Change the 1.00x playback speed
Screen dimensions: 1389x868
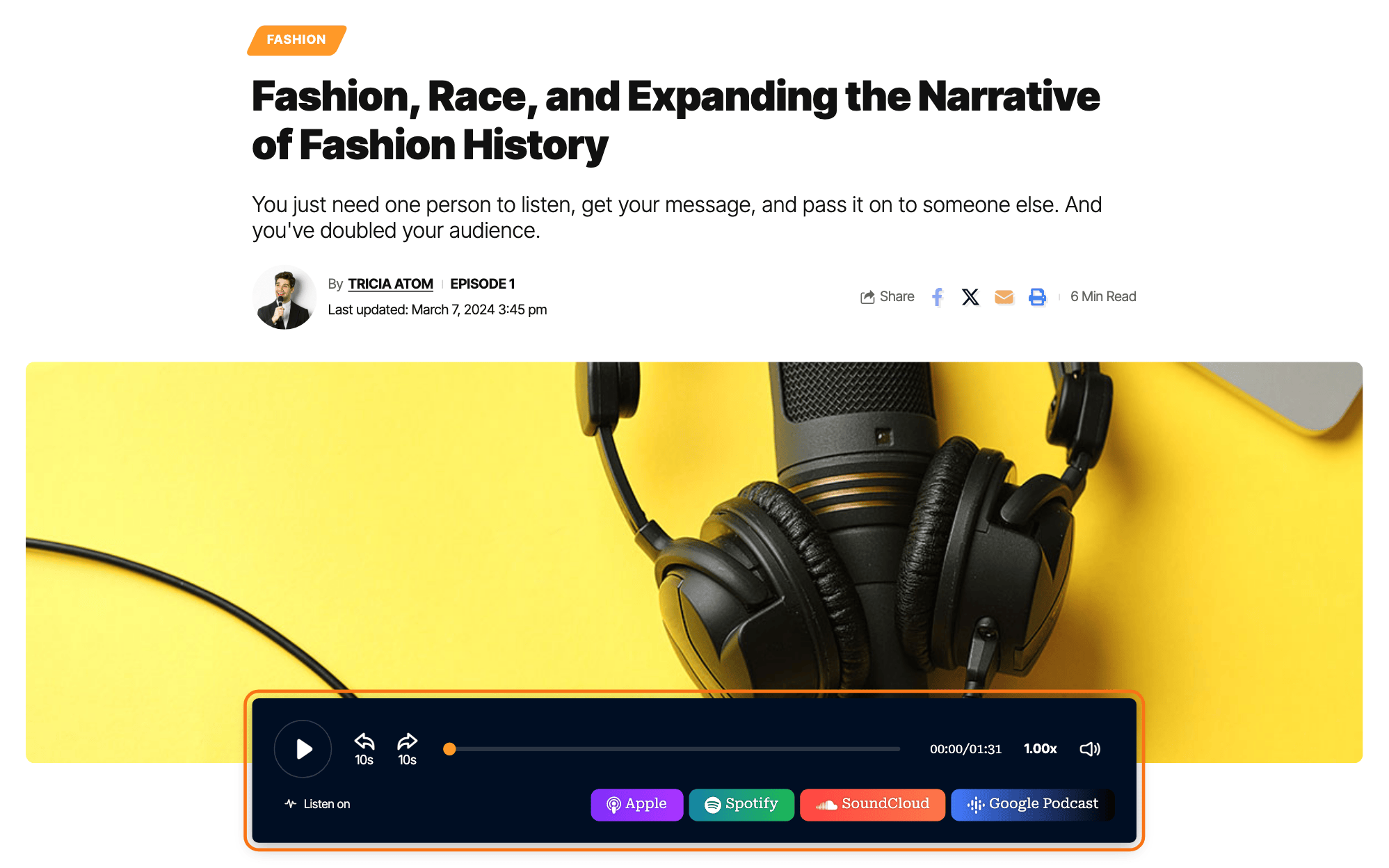(1040, 748)
